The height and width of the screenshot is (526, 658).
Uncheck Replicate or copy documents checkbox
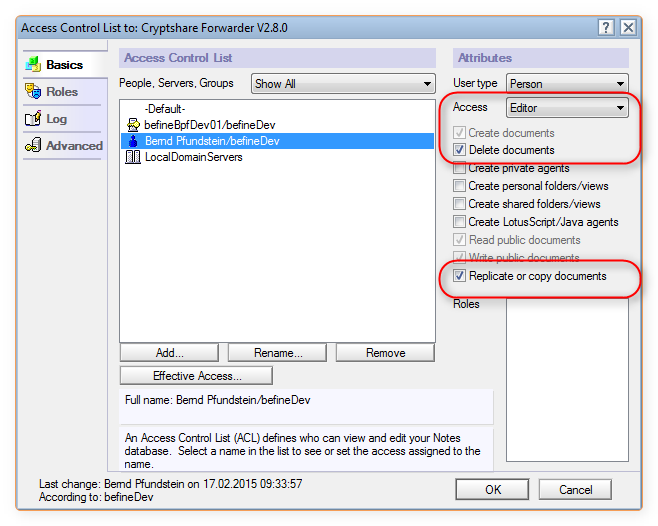tap(460, 276)
